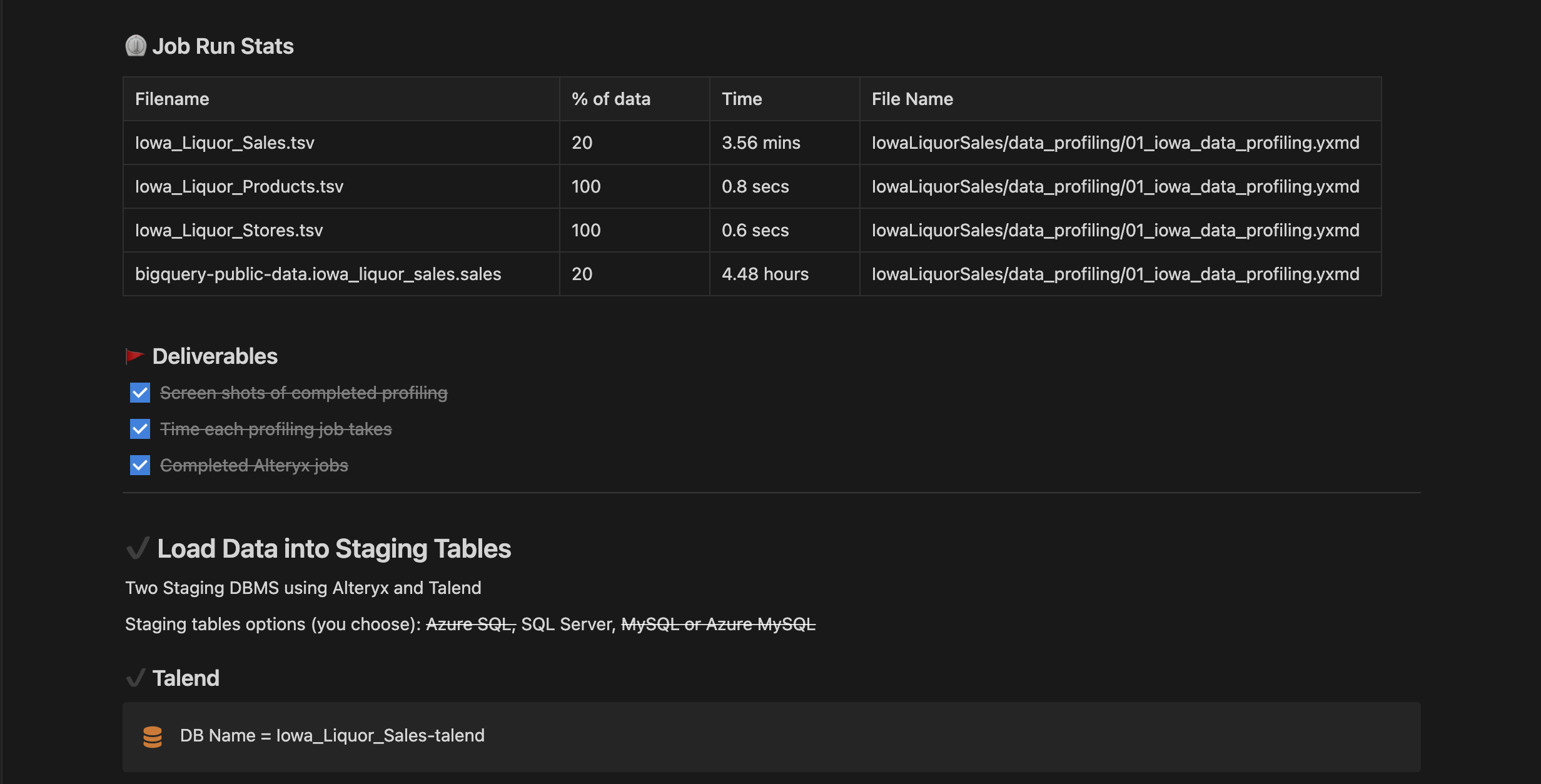
Task: Uncheck Screen shots of completed profiling
Action: pos(139,393)
